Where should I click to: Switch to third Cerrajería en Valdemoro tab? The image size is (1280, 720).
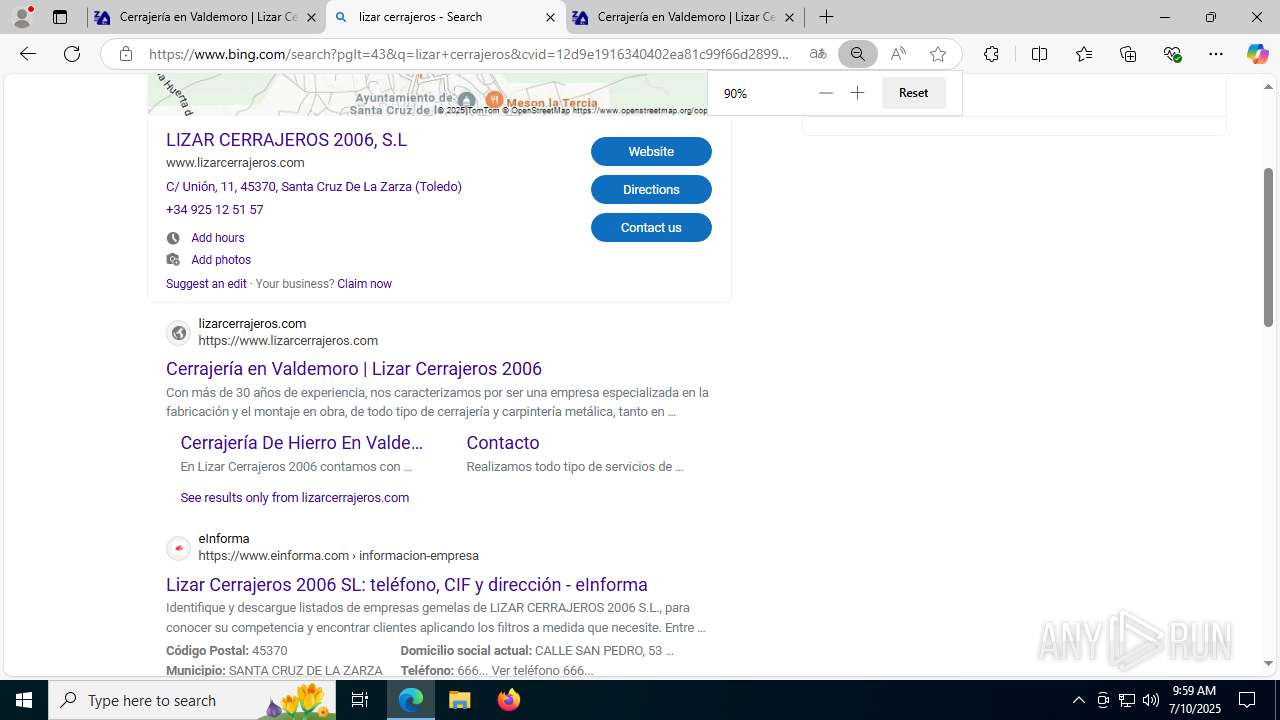pyautogui.click(x=685, y=17)
